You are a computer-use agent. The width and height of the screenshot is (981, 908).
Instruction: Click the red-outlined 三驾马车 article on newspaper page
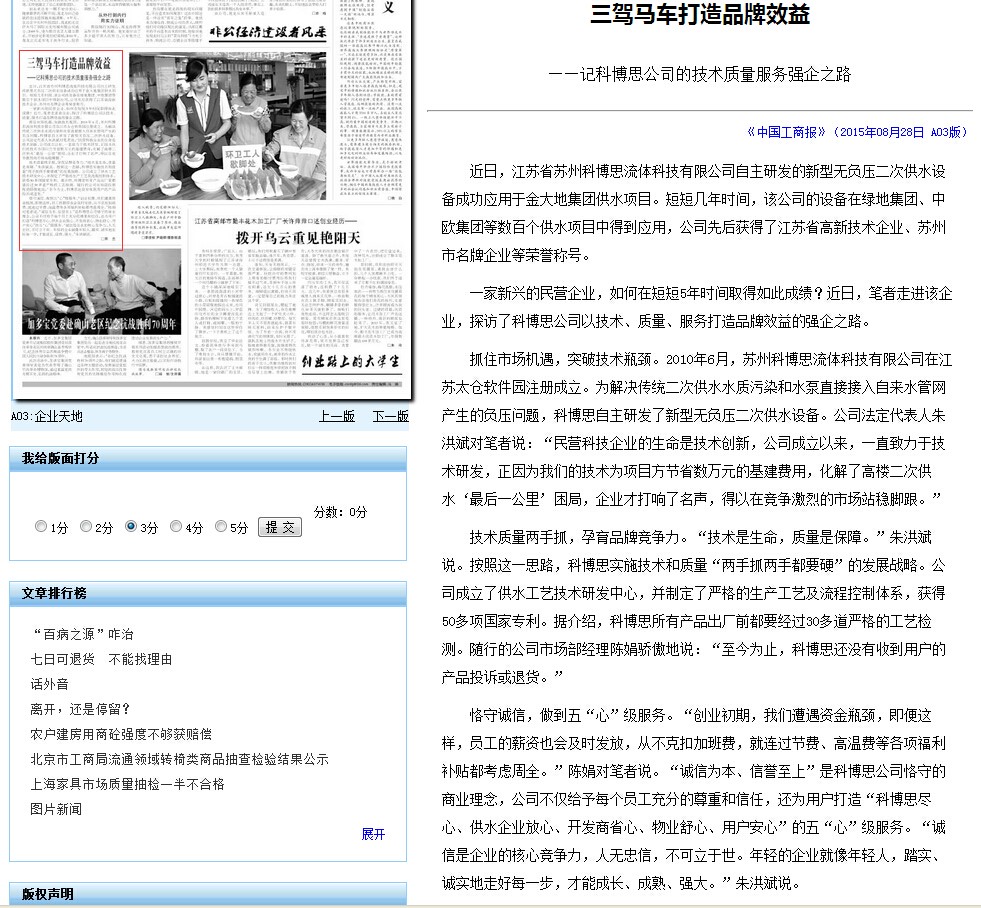tap(71, 150)
